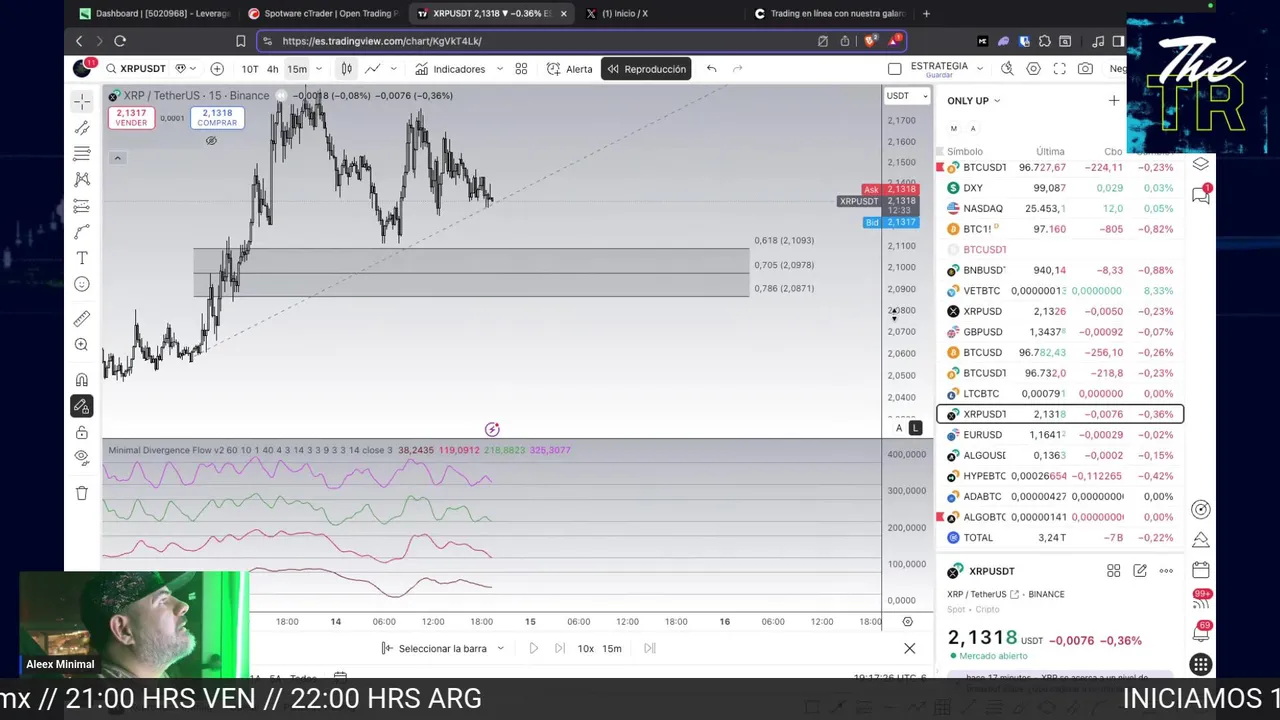Change replay interval 15m in replay bar
This screenshot has height=720, width=1280.
click(x=611, y=648)
